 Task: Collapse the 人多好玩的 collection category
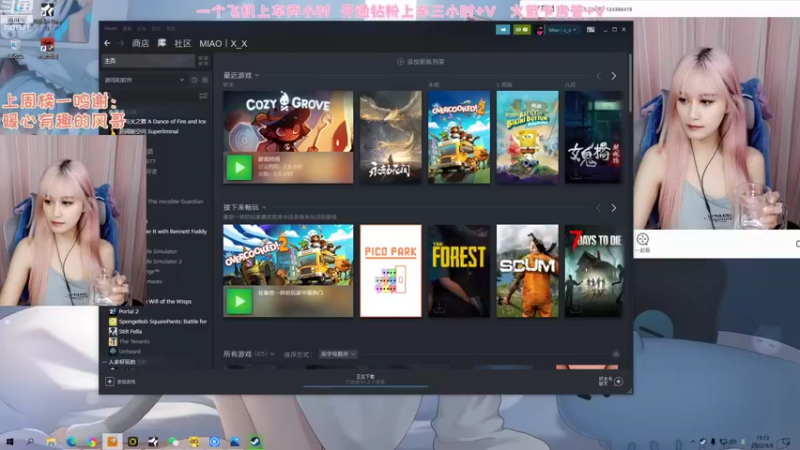tap(105, 362)
